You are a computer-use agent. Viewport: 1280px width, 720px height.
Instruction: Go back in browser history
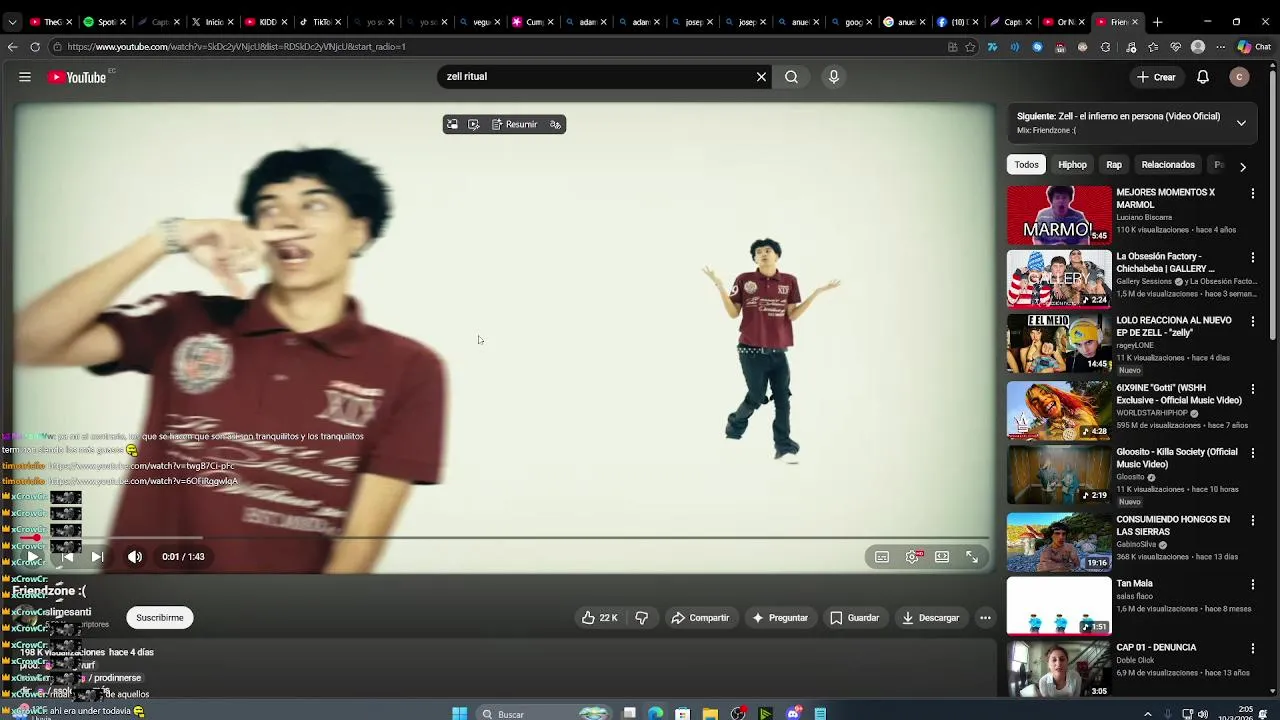pyautogui.click(x=12, y=47)
